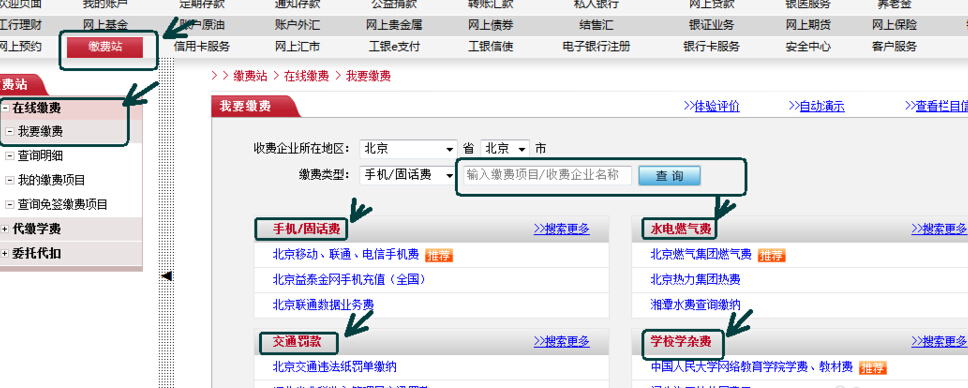Click 在线缴费 breadcrumb link
The height and width of the screenshot is (388, 968).
click(306, 76)
